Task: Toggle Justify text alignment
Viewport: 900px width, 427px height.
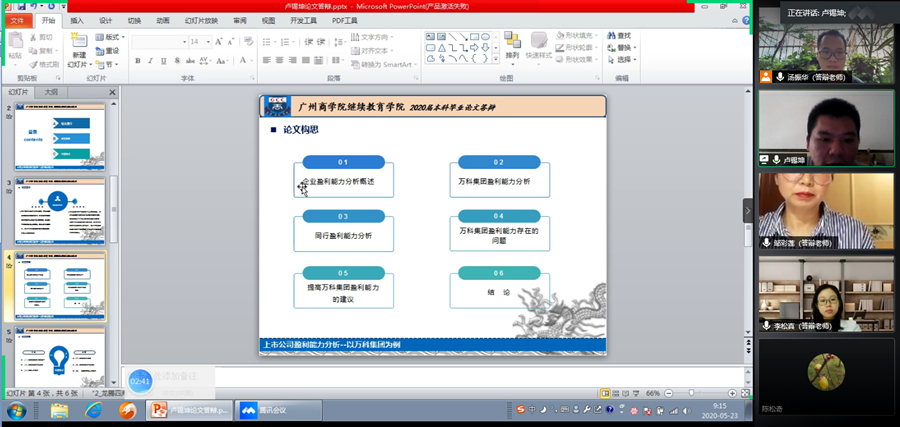Action: point(306,60)
